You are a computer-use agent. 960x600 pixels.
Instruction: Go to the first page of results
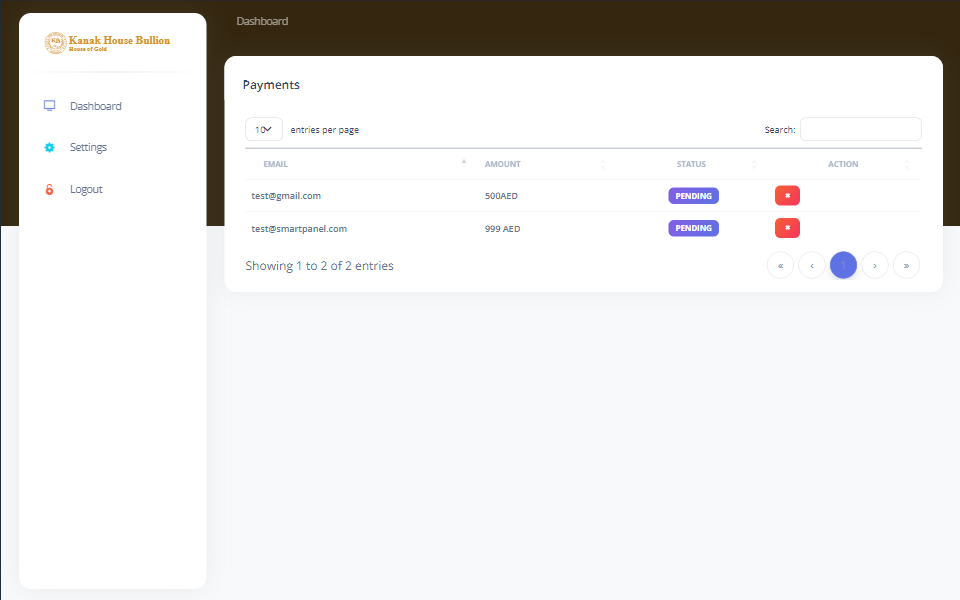(x=780, y=265)
